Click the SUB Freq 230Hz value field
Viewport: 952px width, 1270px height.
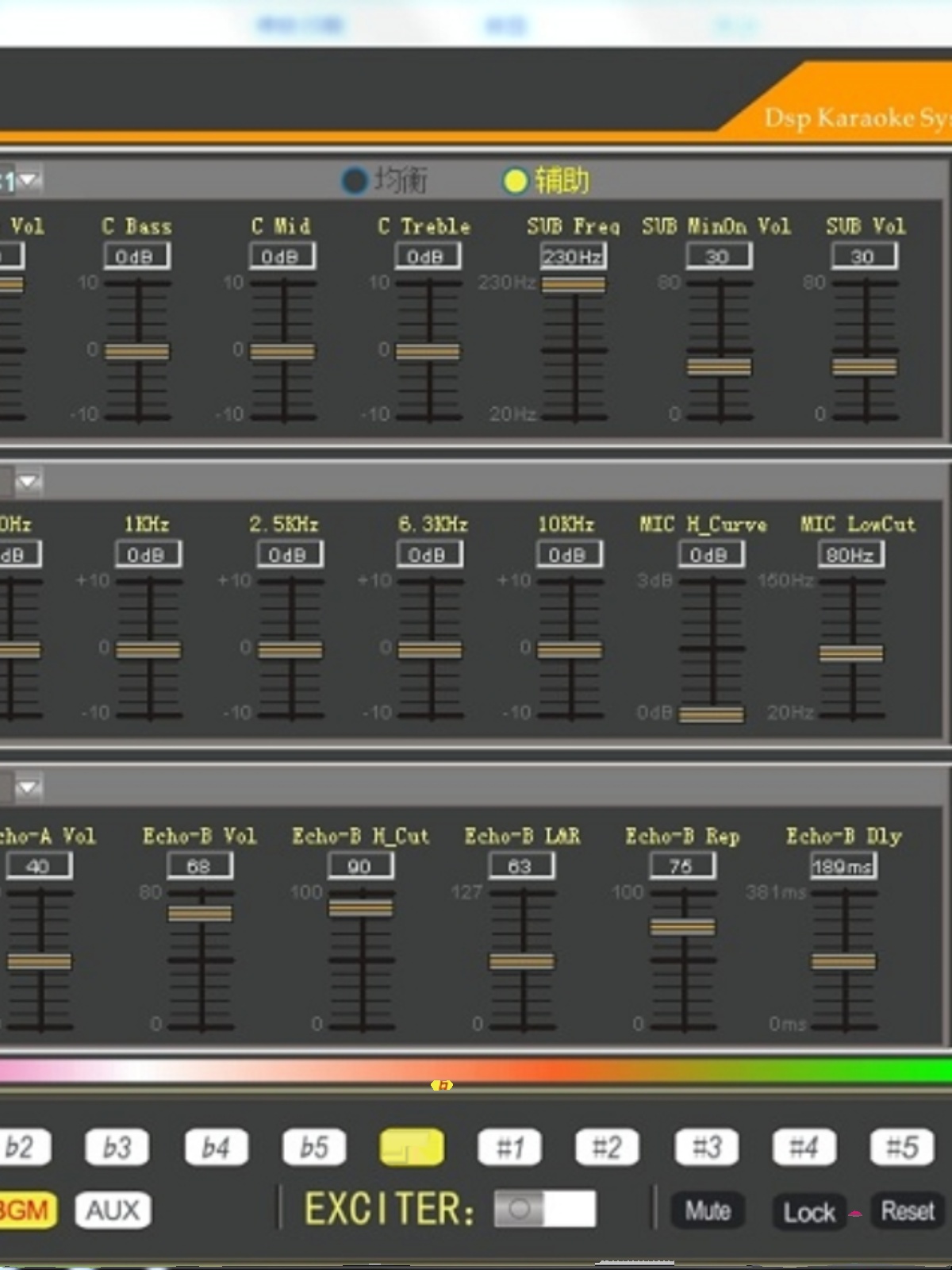(573, 256)
